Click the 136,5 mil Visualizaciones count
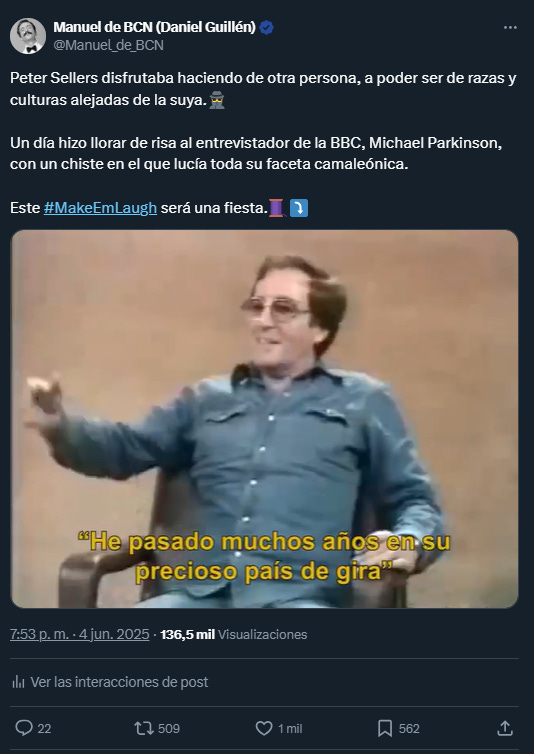Screen dimensions: 534x754 pos(233,634)
